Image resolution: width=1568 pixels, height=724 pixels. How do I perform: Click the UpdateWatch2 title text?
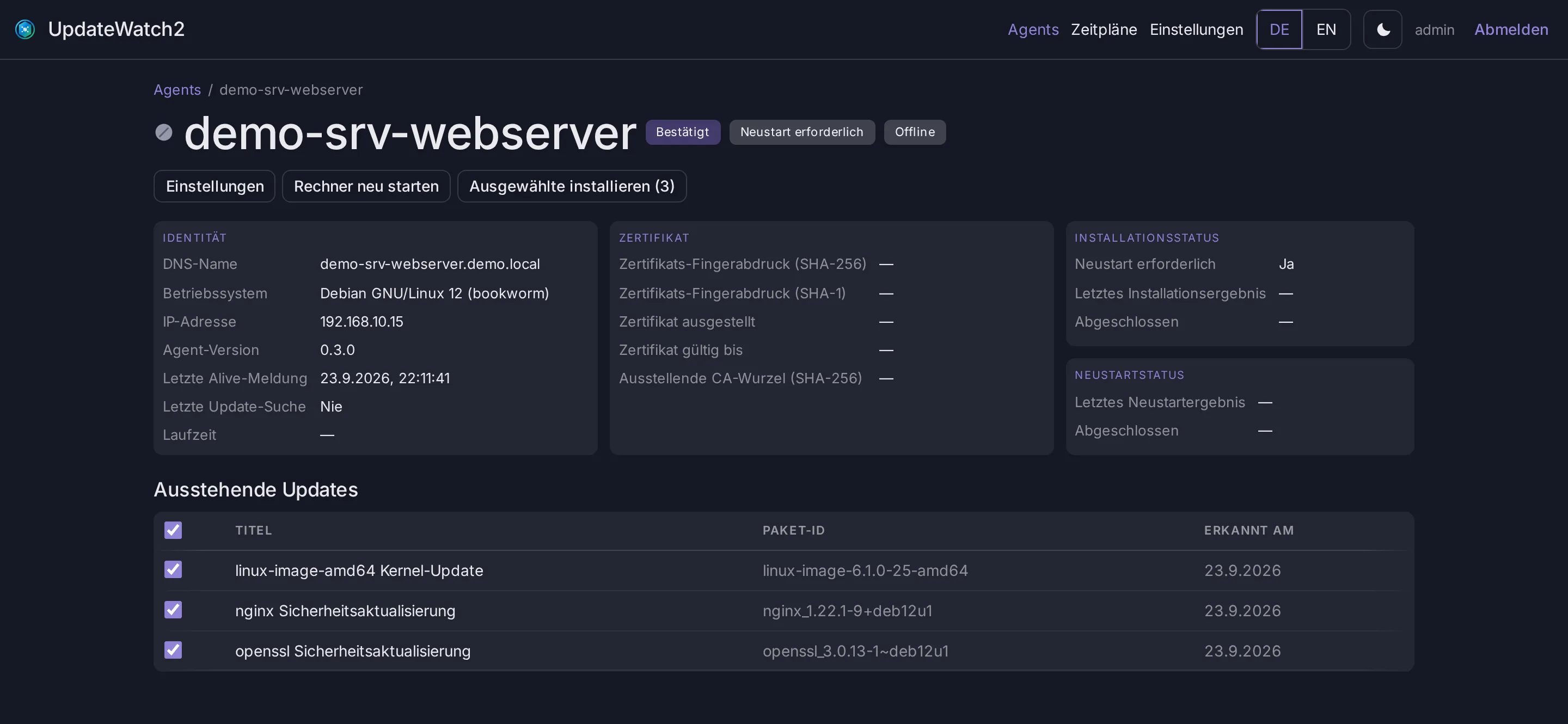click(115, 29)
